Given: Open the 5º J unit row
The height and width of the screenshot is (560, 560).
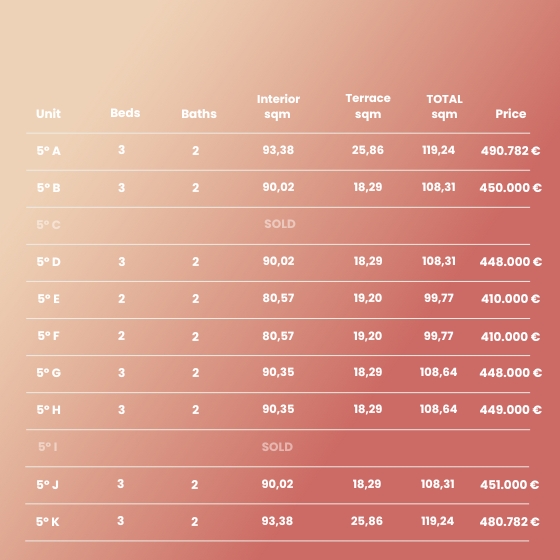Looking at the screenshot, I should (x=277, y=485).
